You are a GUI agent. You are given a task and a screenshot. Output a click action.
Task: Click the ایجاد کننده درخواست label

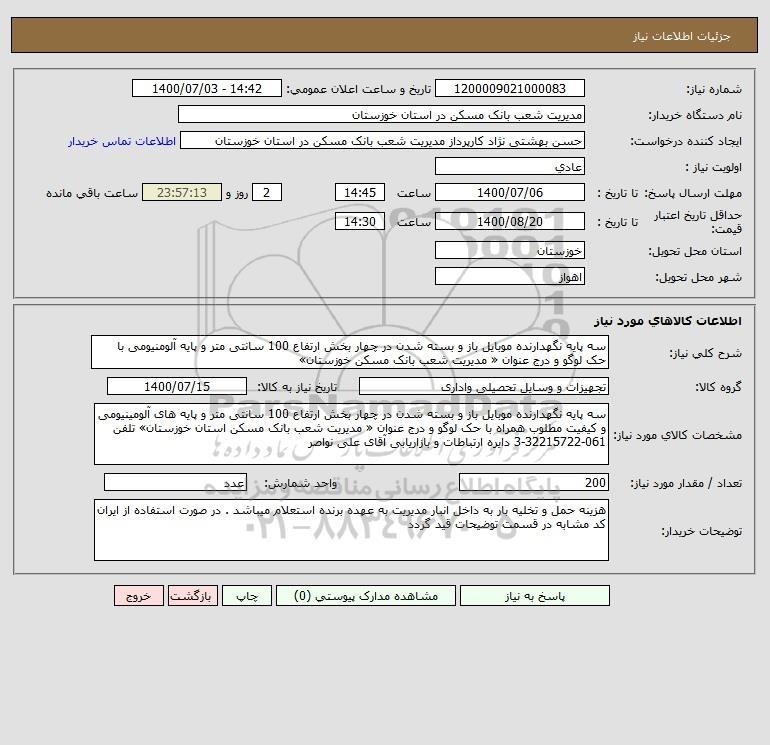[x=686, y=141]
